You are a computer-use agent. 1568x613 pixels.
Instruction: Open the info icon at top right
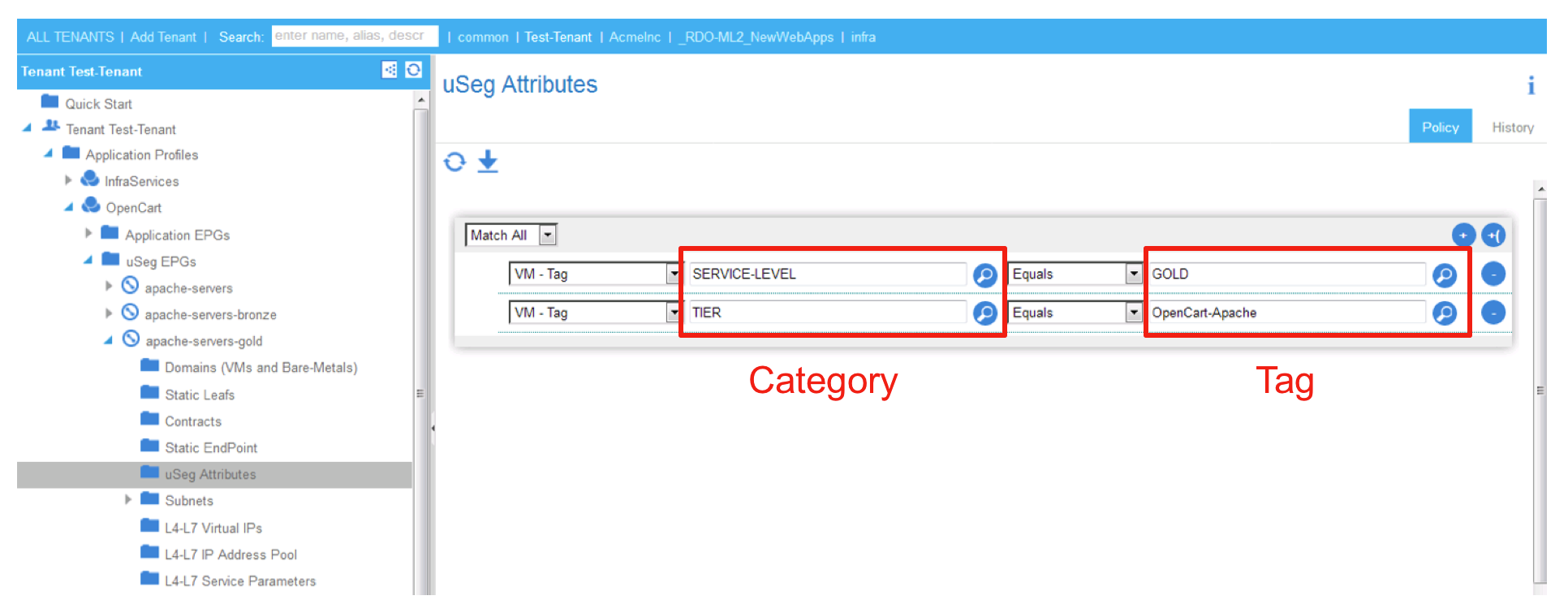click(1531, 85)
